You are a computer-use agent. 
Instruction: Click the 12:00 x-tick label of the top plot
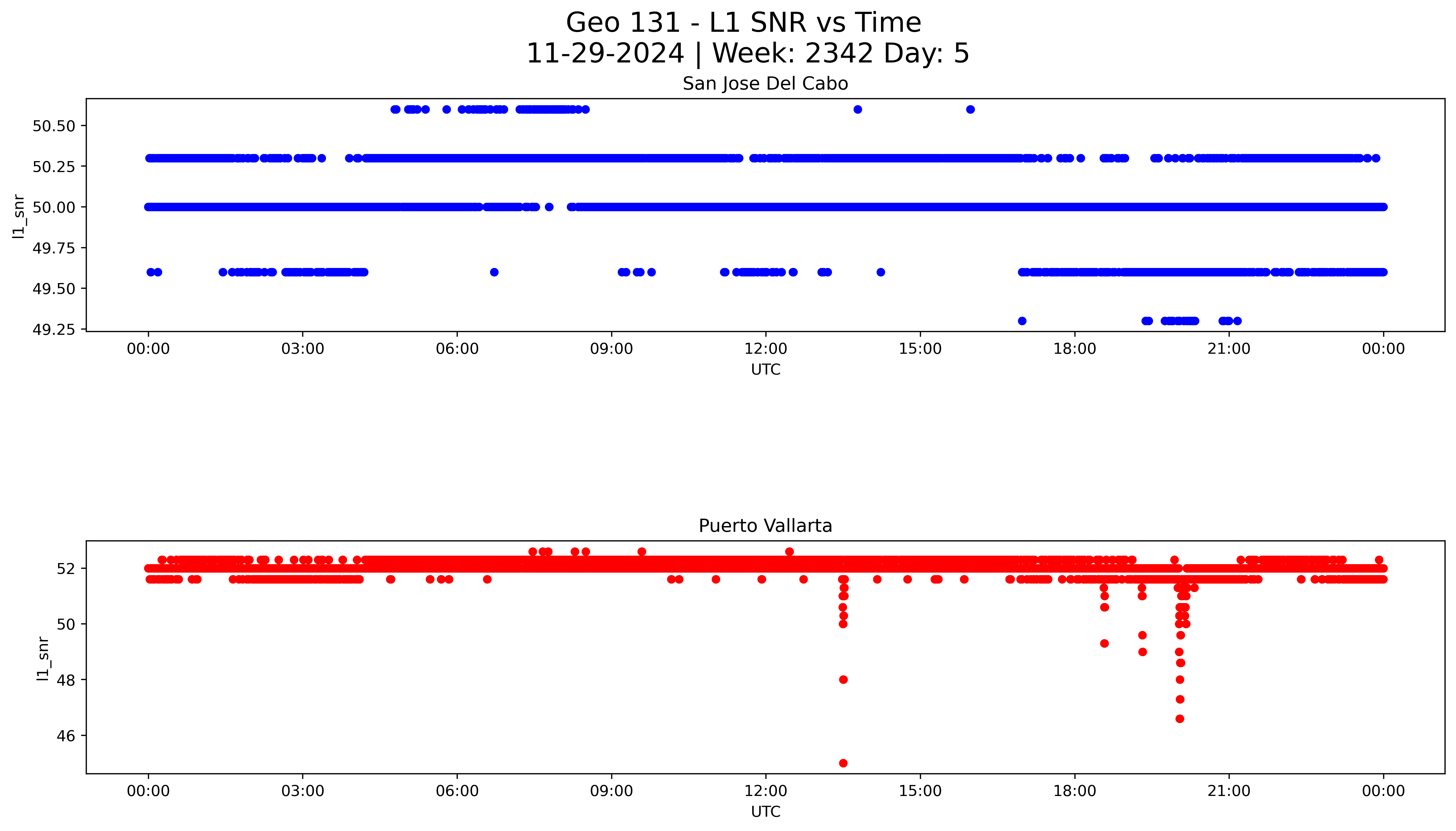tap(765, 349)
